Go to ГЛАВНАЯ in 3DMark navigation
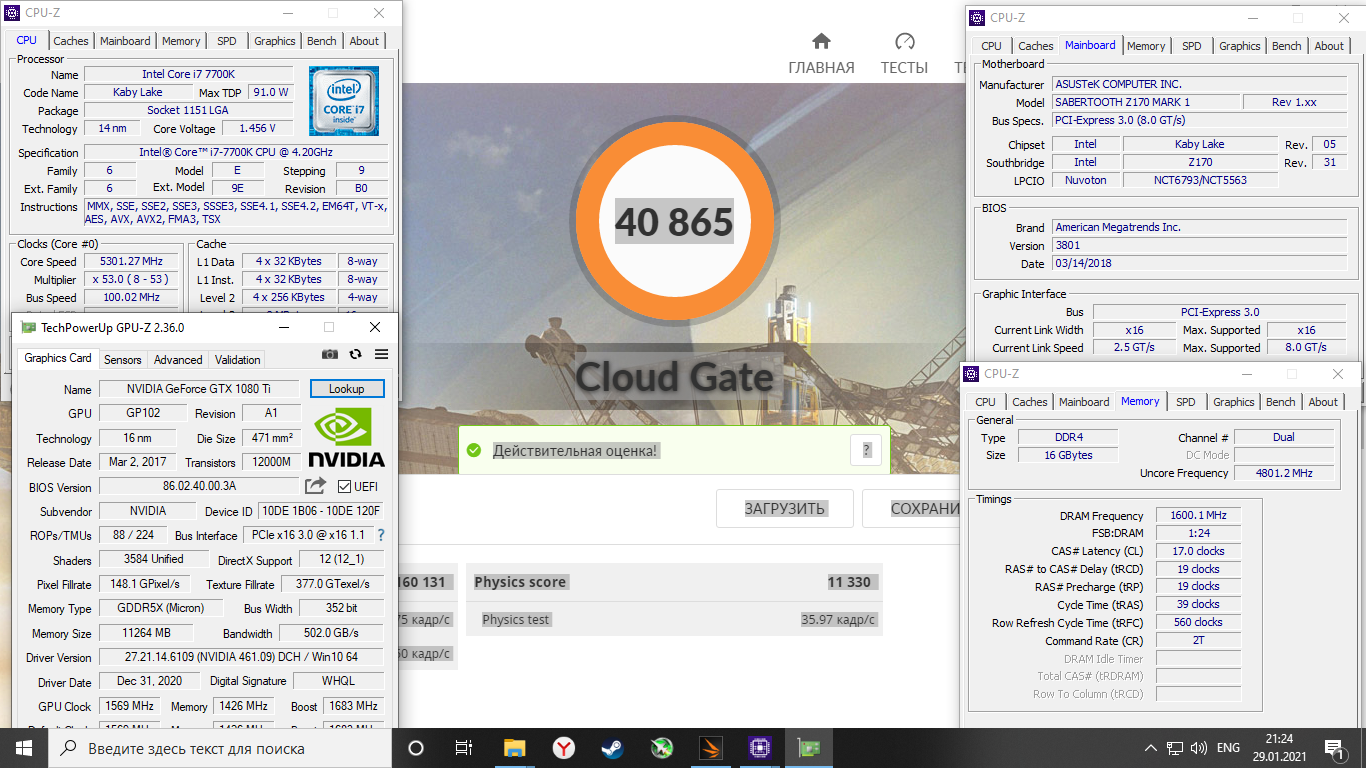Image resolution: width=1366 pixels, height=768 pixels. 822,68
